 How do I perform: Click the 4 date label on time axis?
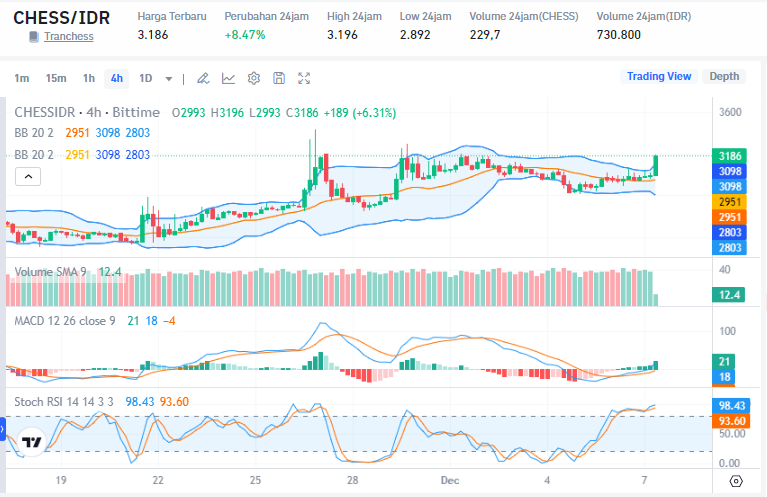(x=547, y=480)
